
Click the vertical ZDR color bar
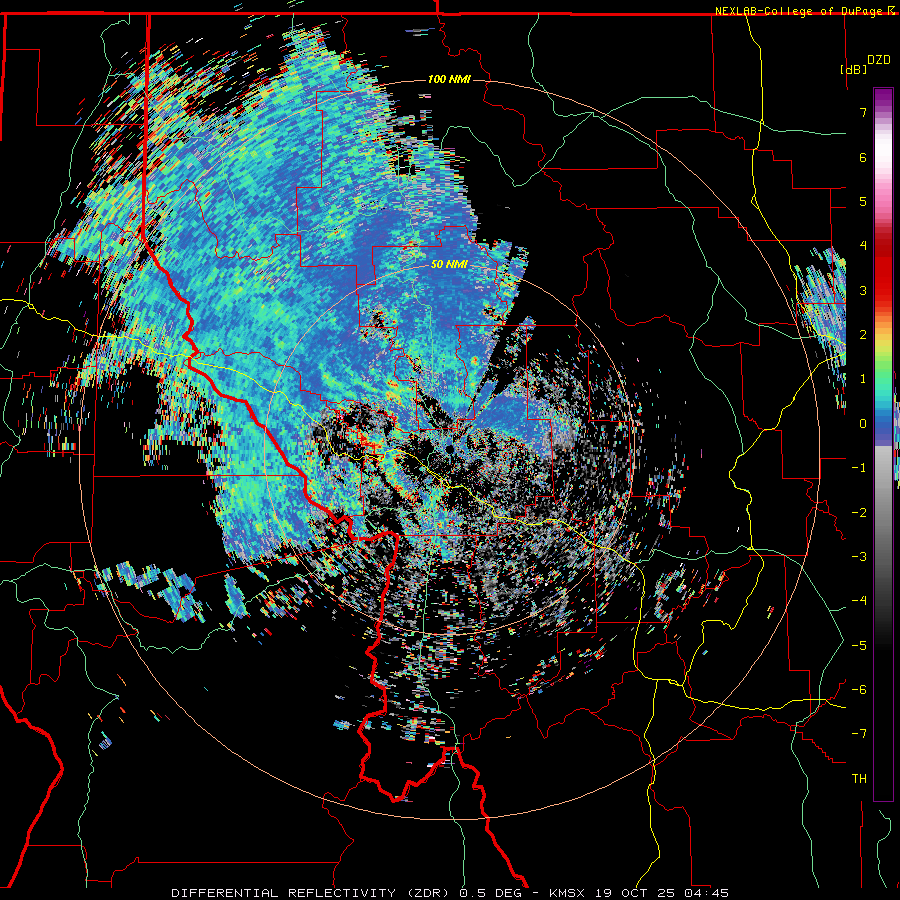tap(883, 444)
